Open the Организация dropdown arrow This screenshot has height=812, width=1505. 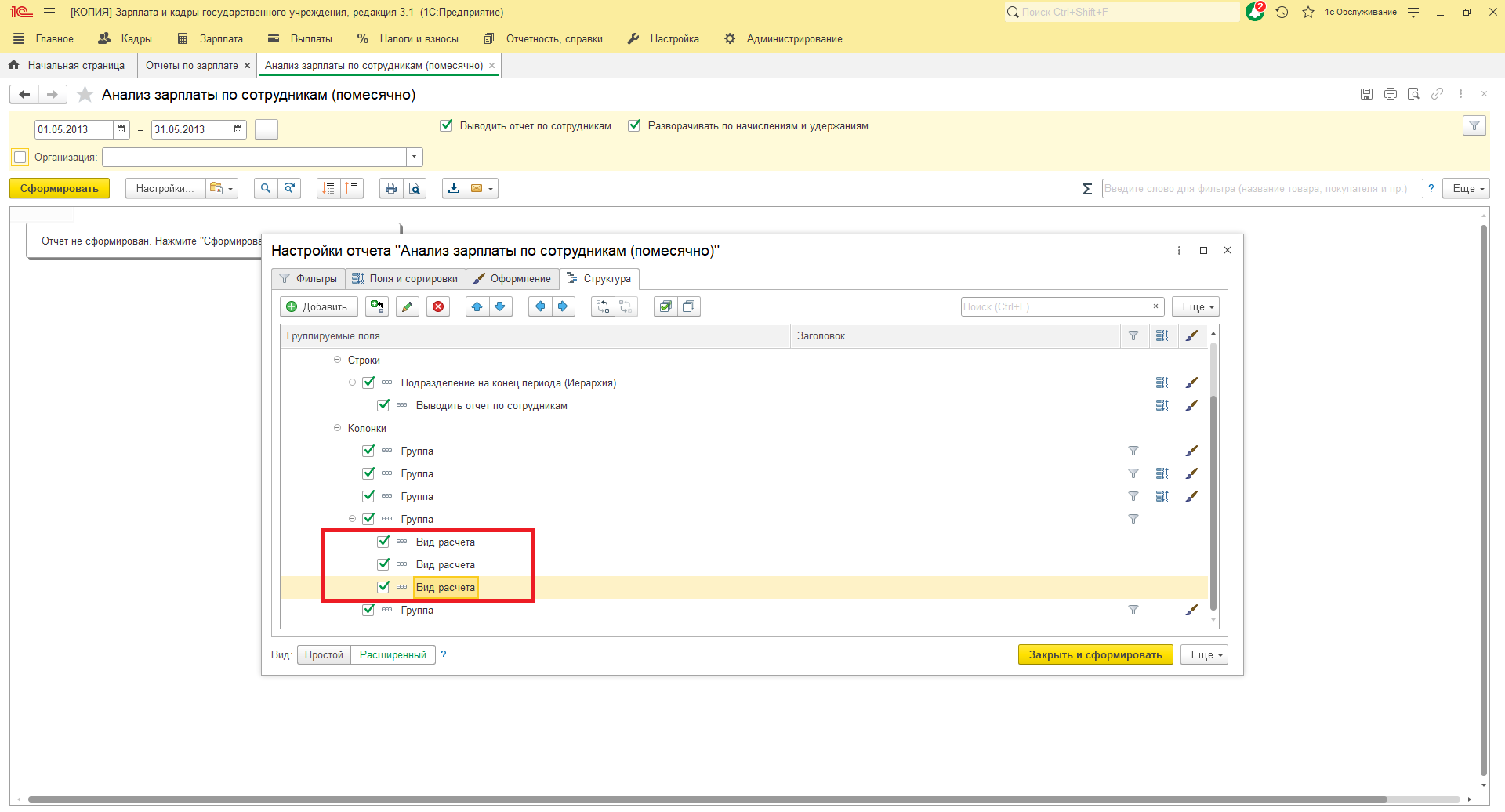coord(415,158)
